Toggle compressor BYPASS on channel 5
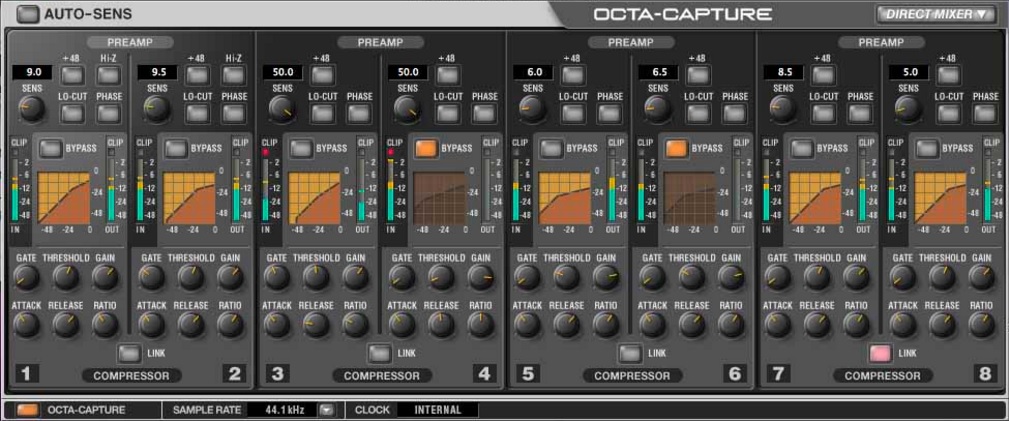 [551, 148]
